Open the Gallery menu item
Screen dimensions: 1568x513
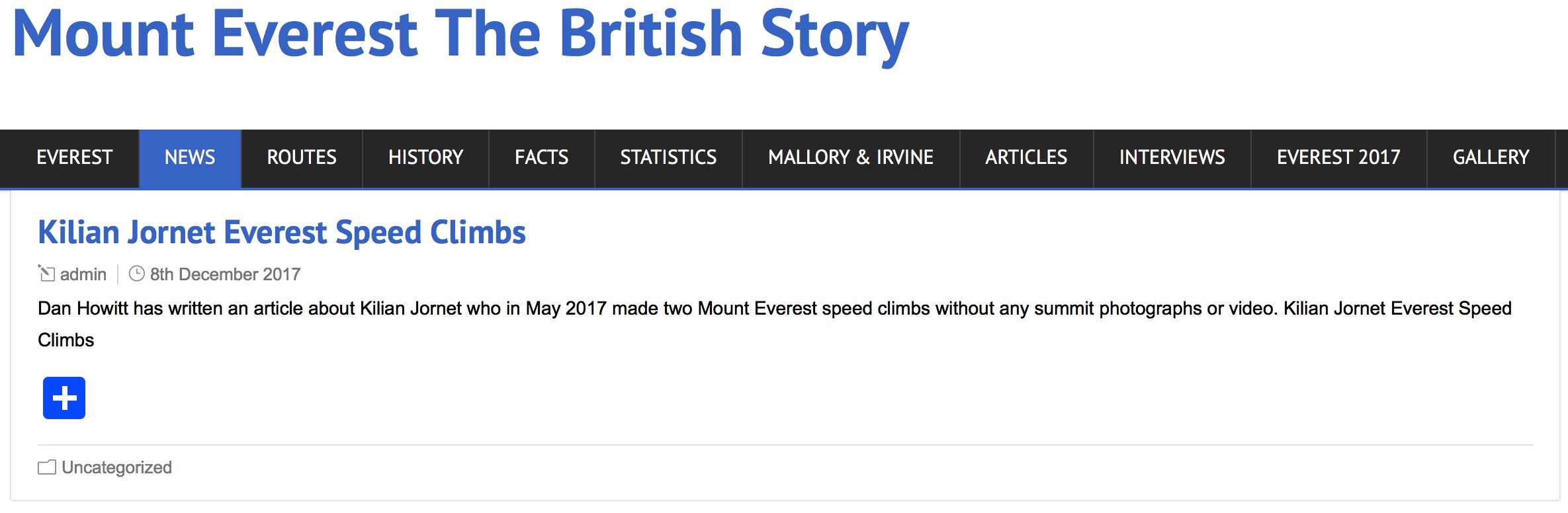pos(1491,157)
